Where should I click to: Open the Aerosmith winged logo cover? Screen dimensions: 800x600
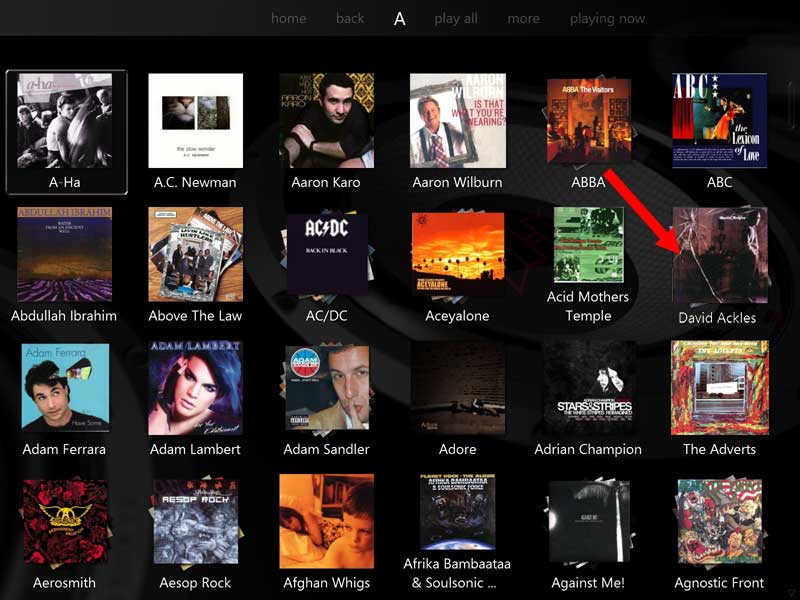pos(65,522)
